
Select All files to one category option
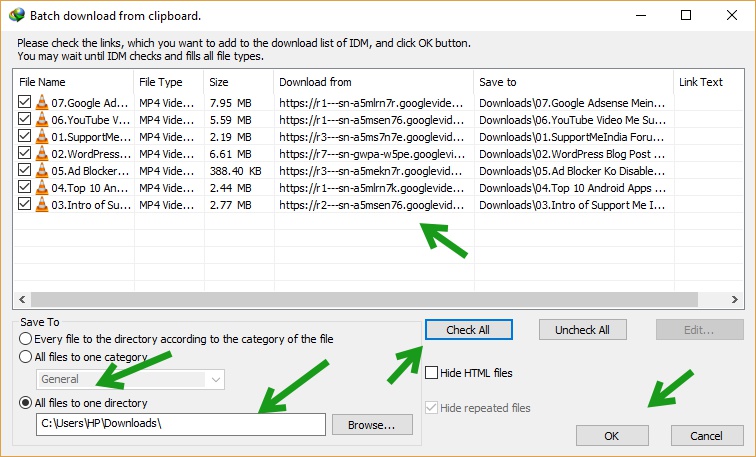pyautogui.click(x=26, y=357)
